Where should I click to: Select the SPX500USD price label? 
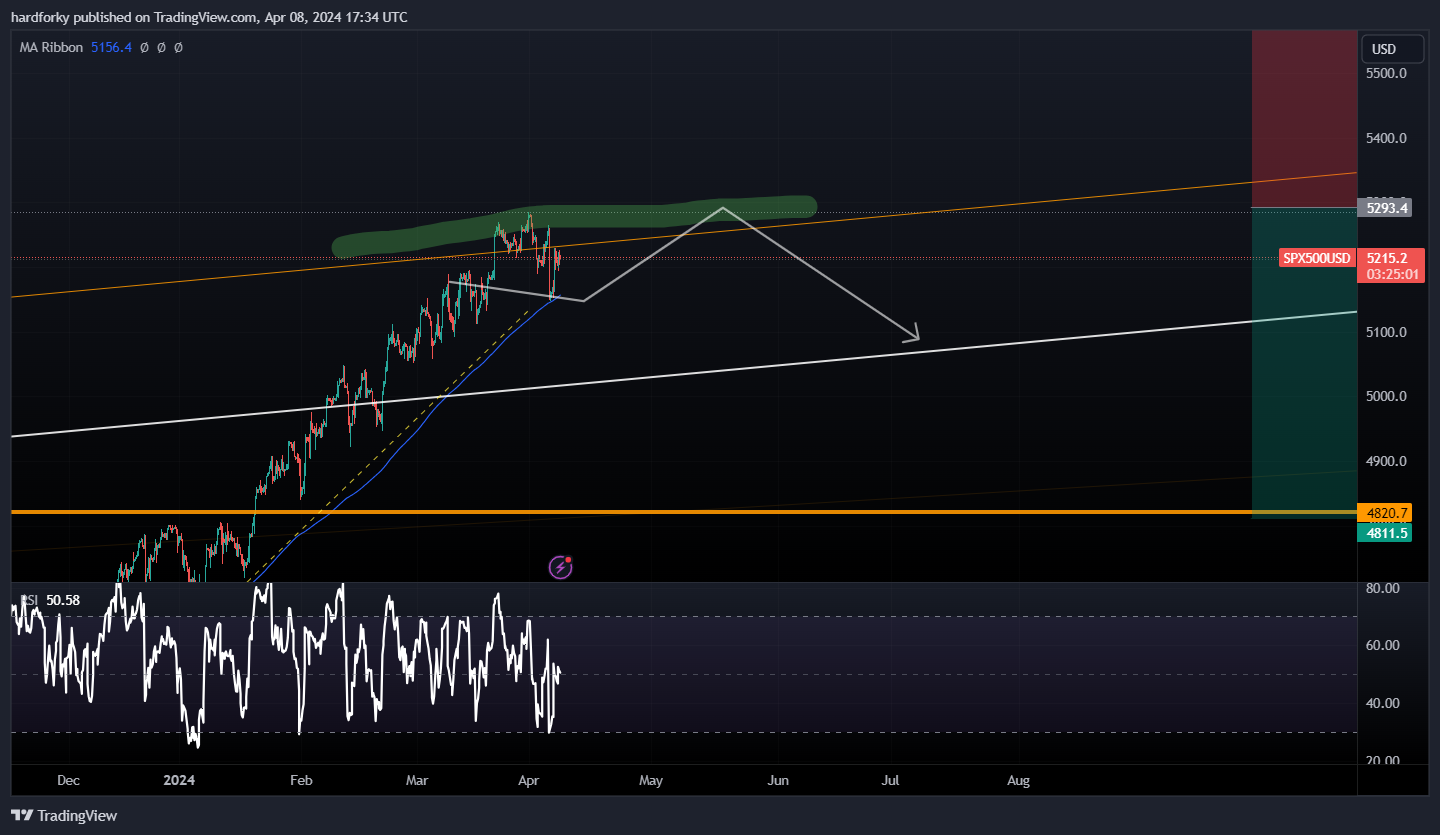tap(1316, 258)
